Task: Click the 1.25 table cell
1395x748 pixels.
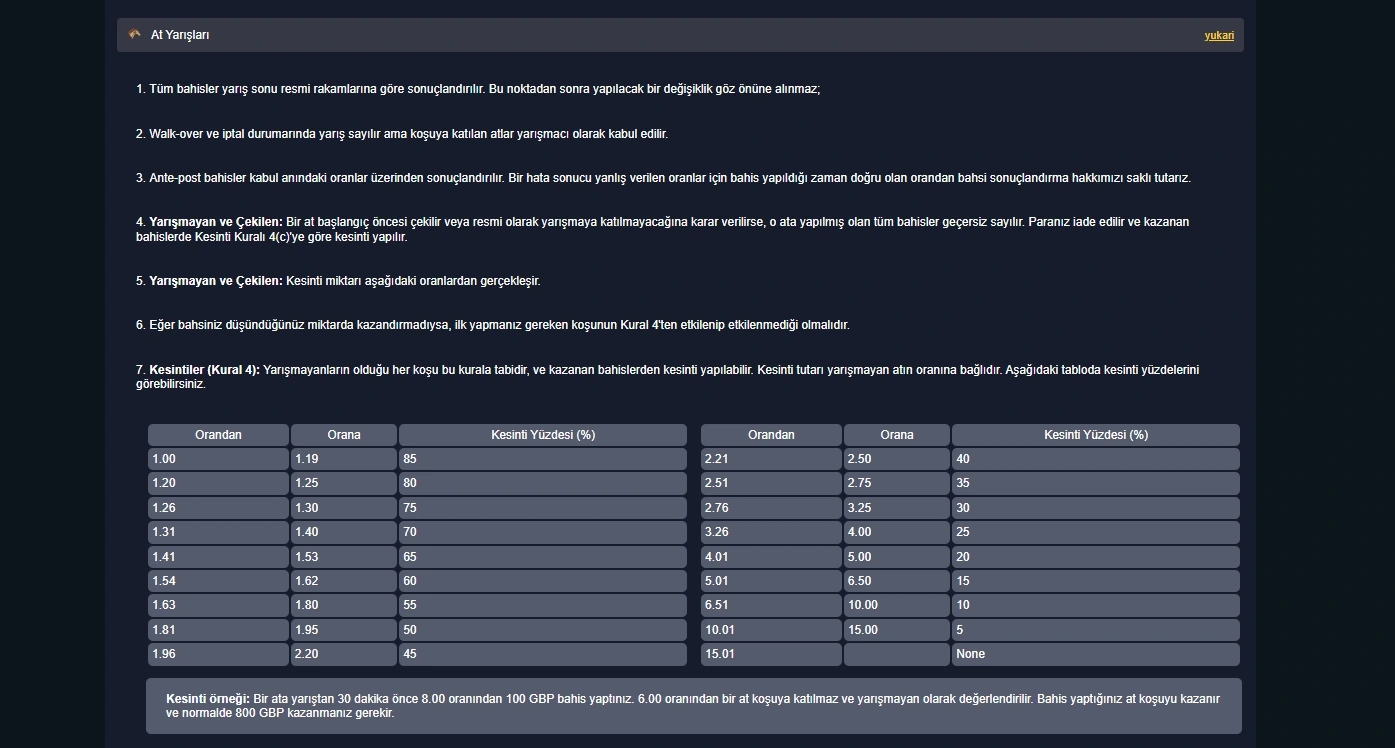Action: coord(344,483)
